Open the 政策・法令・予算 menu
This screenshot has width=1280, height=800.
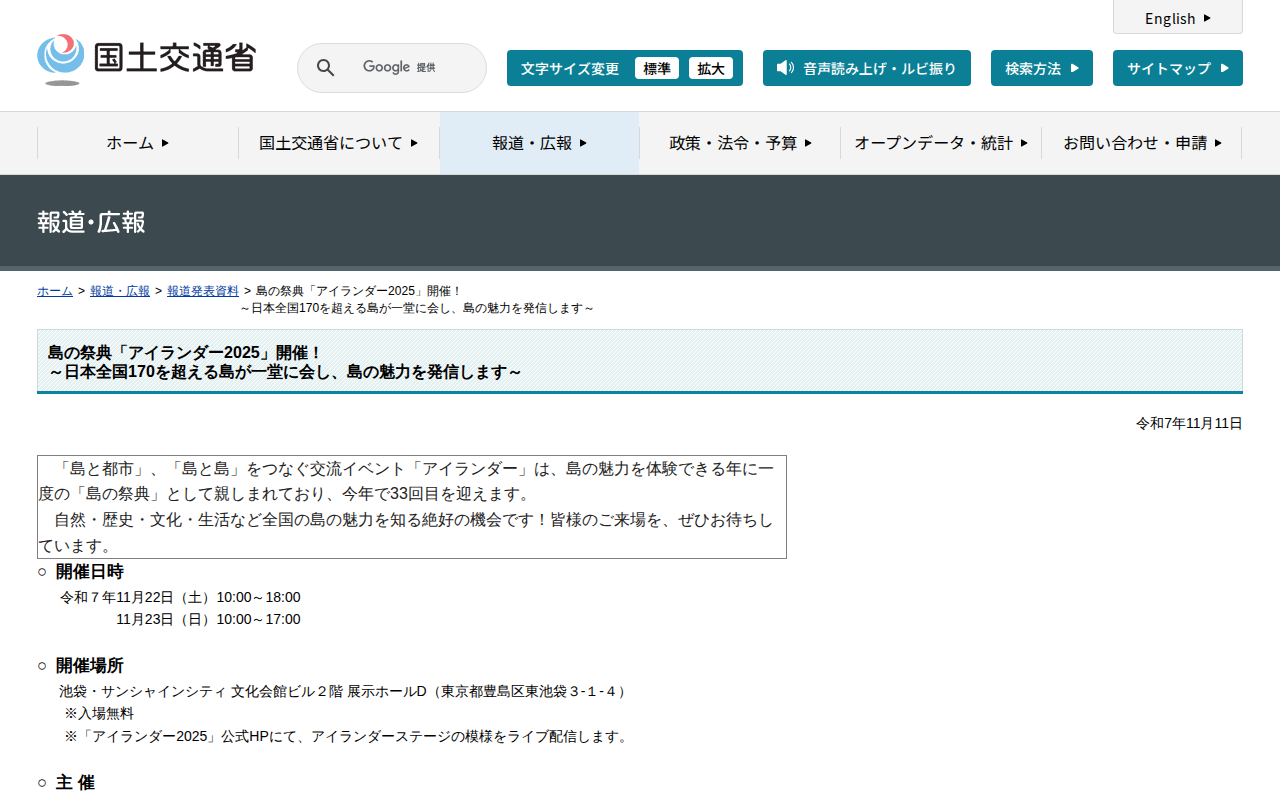tap(740, 143)
